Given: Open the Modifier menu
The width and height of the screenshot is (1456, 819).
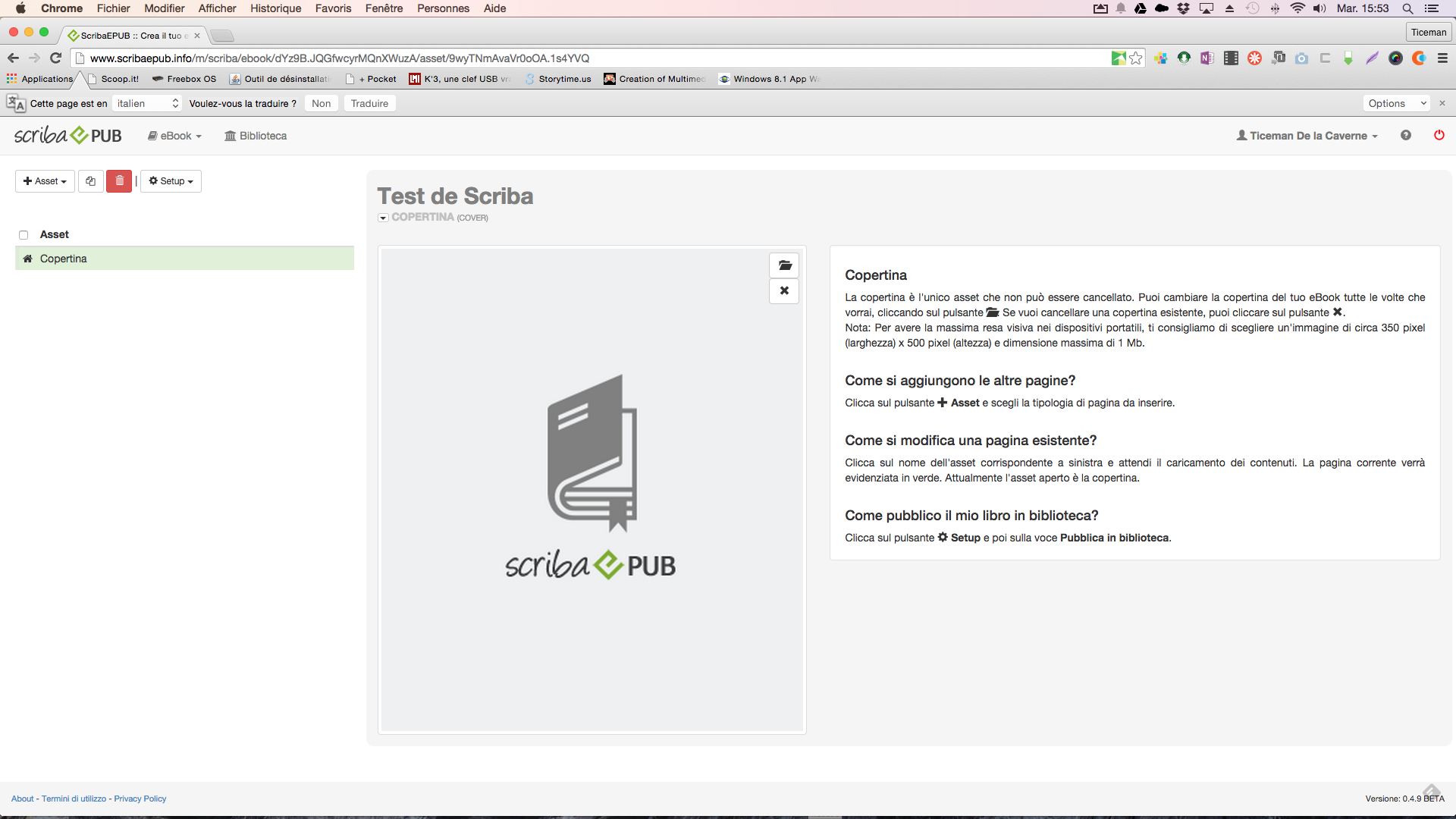Looking at the screenshot, I should (x=165, y=8).
